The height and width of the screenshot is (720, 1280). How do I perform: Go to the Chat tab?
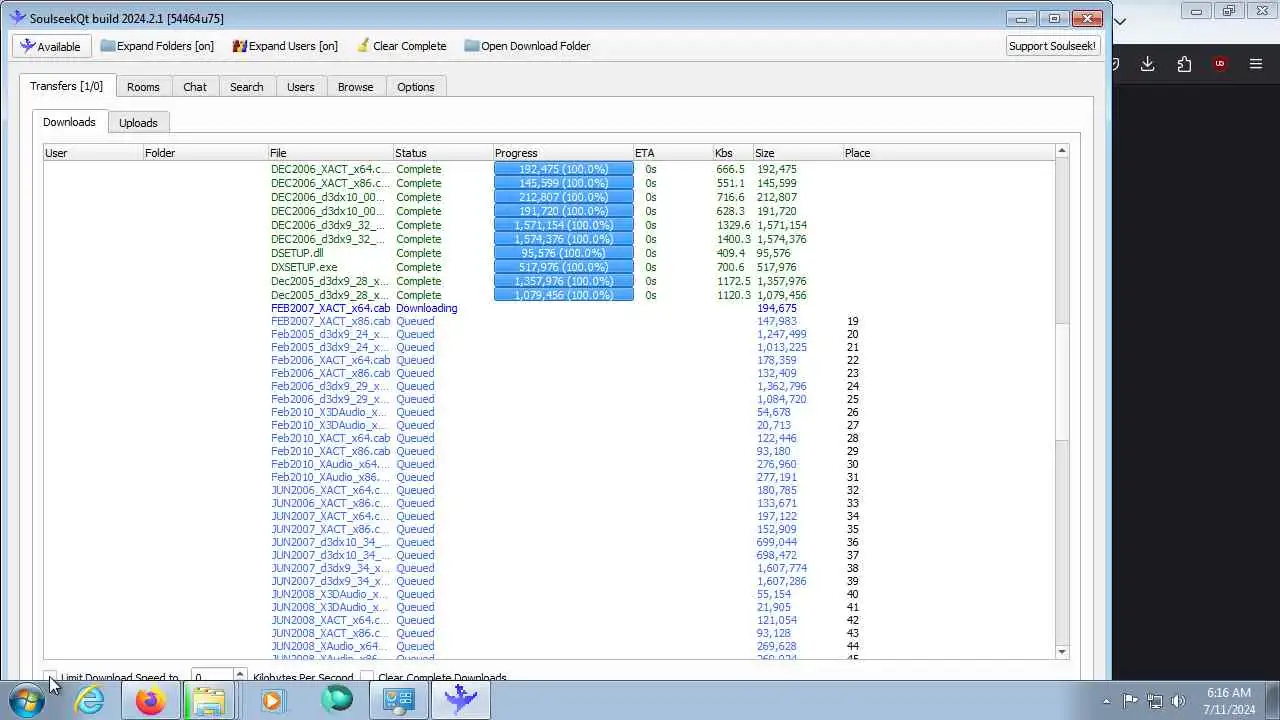click(x=195, y=87)
